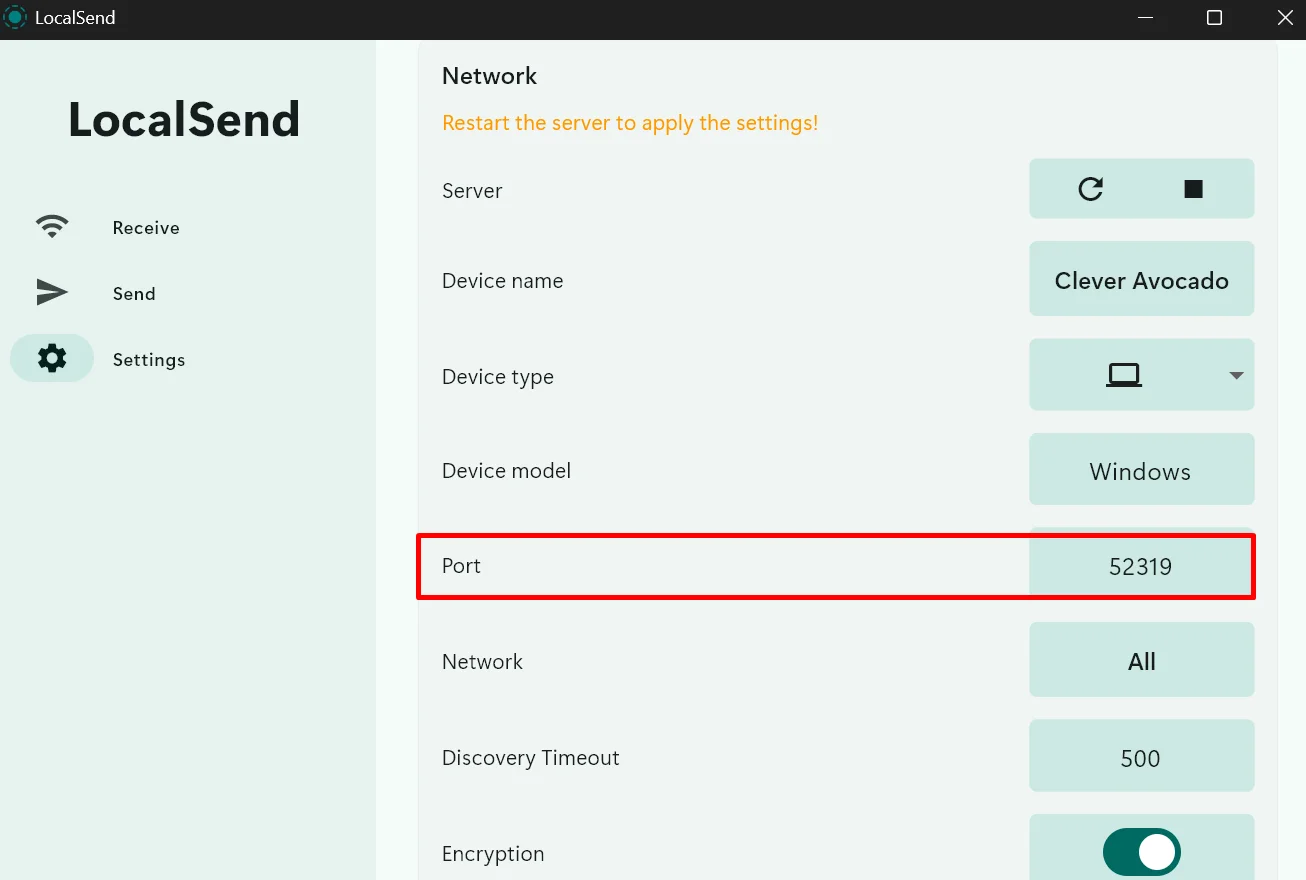The height and width of the screenshot is (880, 1306).
Task: Open the Network filter All button
Action: (x=1142, y=661)
